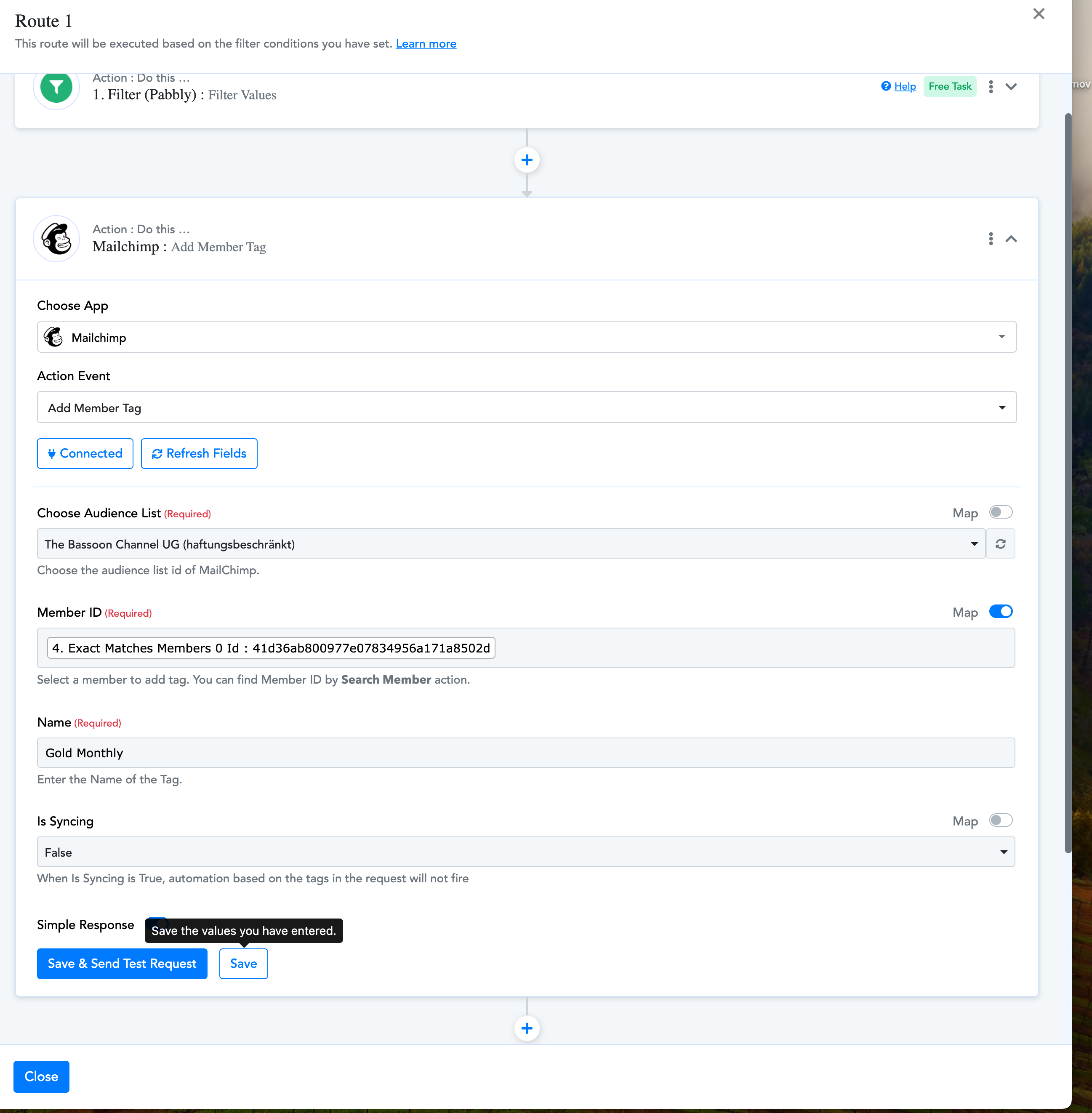Open the Action Event dropdown
This screenshot has height=1113, width=1092.
point(527,407)
